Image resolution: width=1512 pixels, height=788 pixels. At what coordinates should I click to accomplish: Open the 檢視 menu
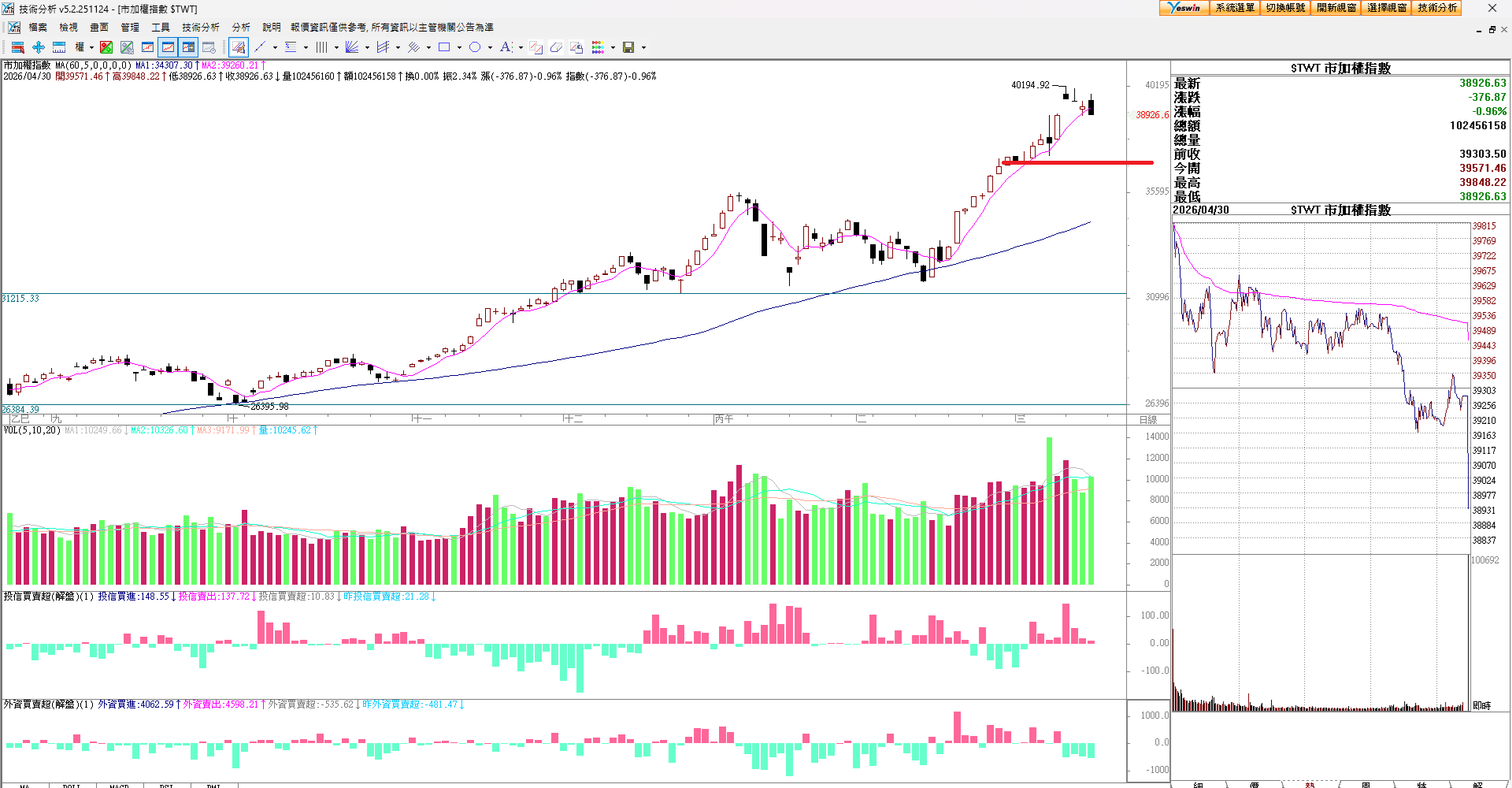coord(69,28)
